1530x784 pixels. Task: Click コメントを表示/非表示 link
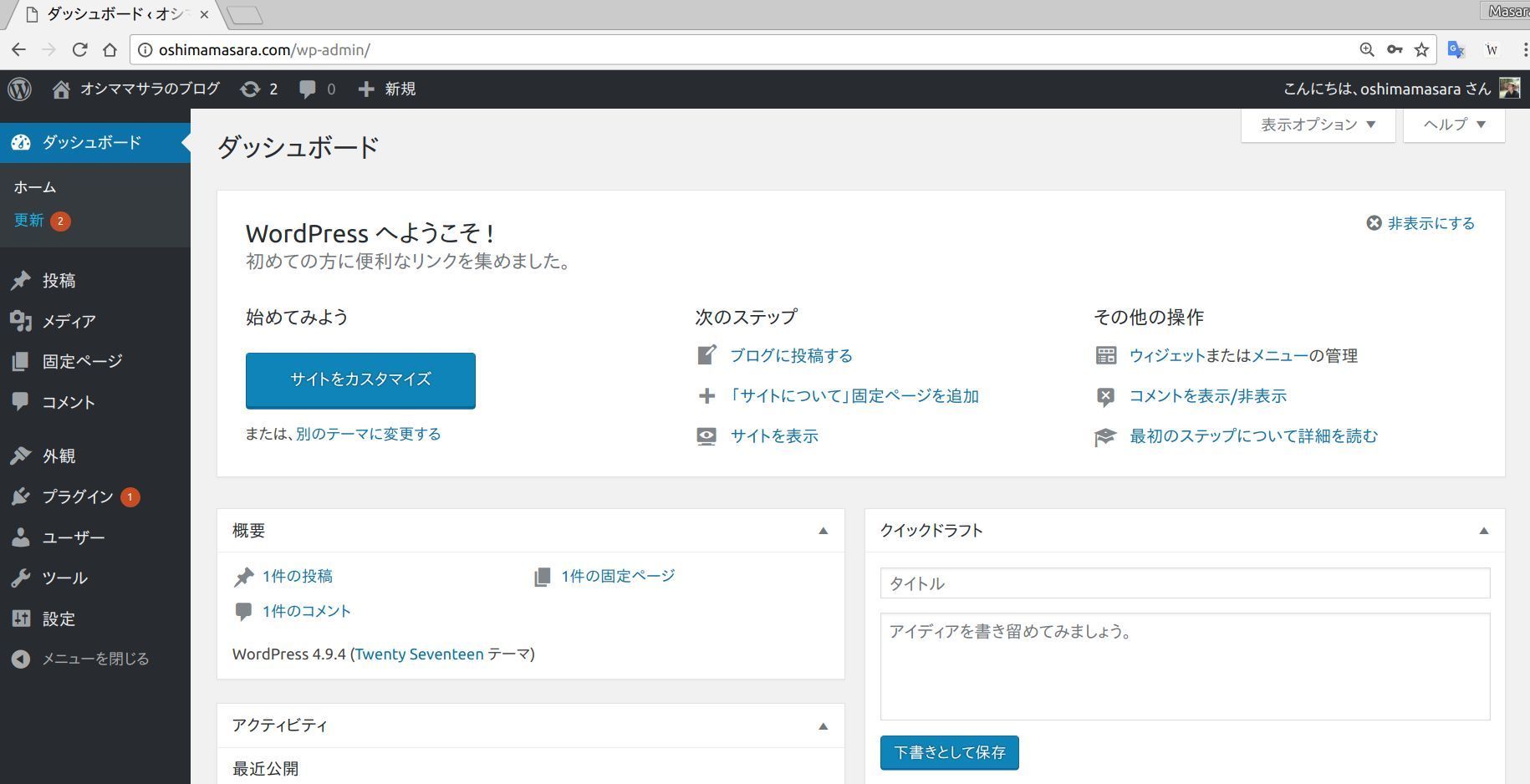tap(1208, 396)
